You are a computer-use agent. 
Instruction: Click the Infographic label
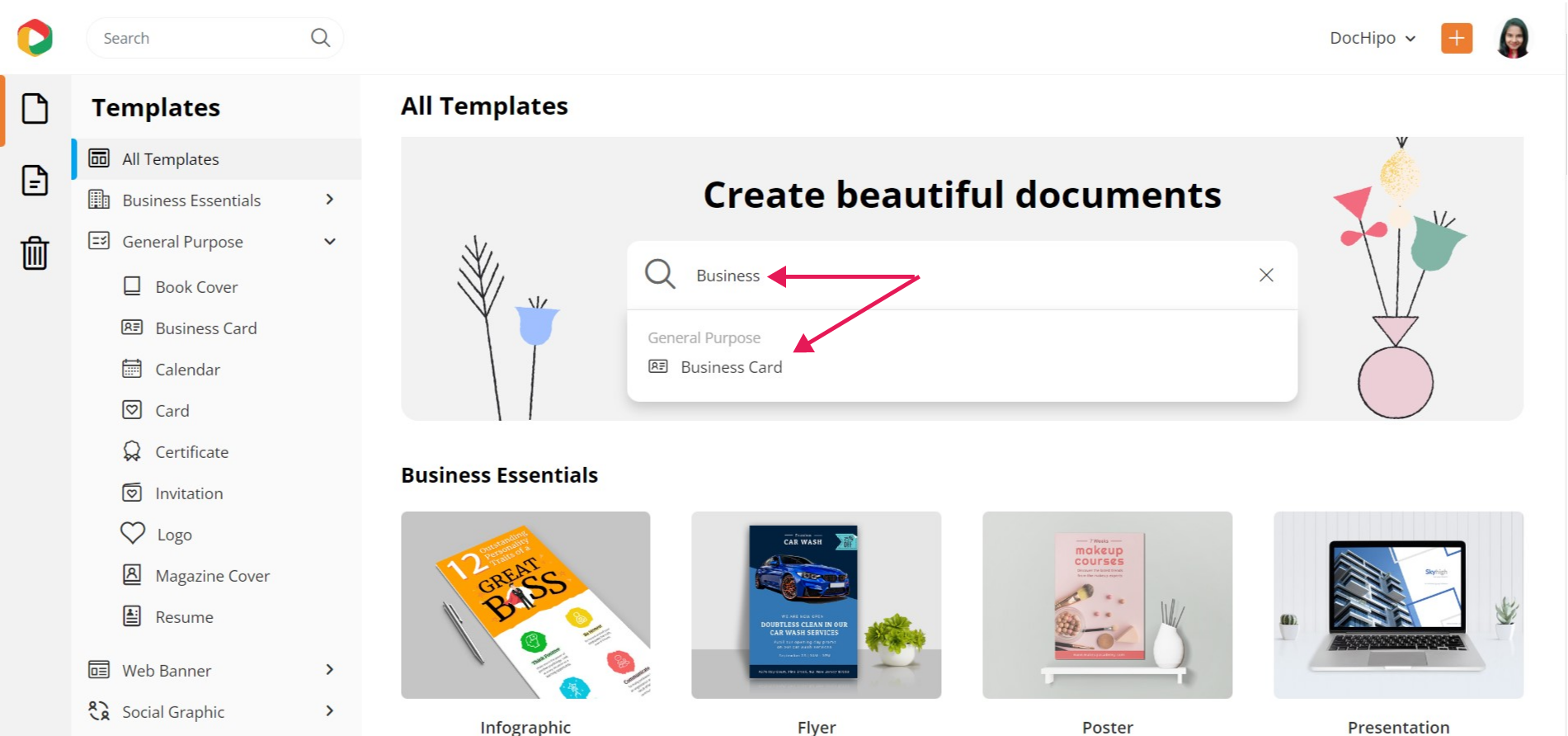coord(525,727)
